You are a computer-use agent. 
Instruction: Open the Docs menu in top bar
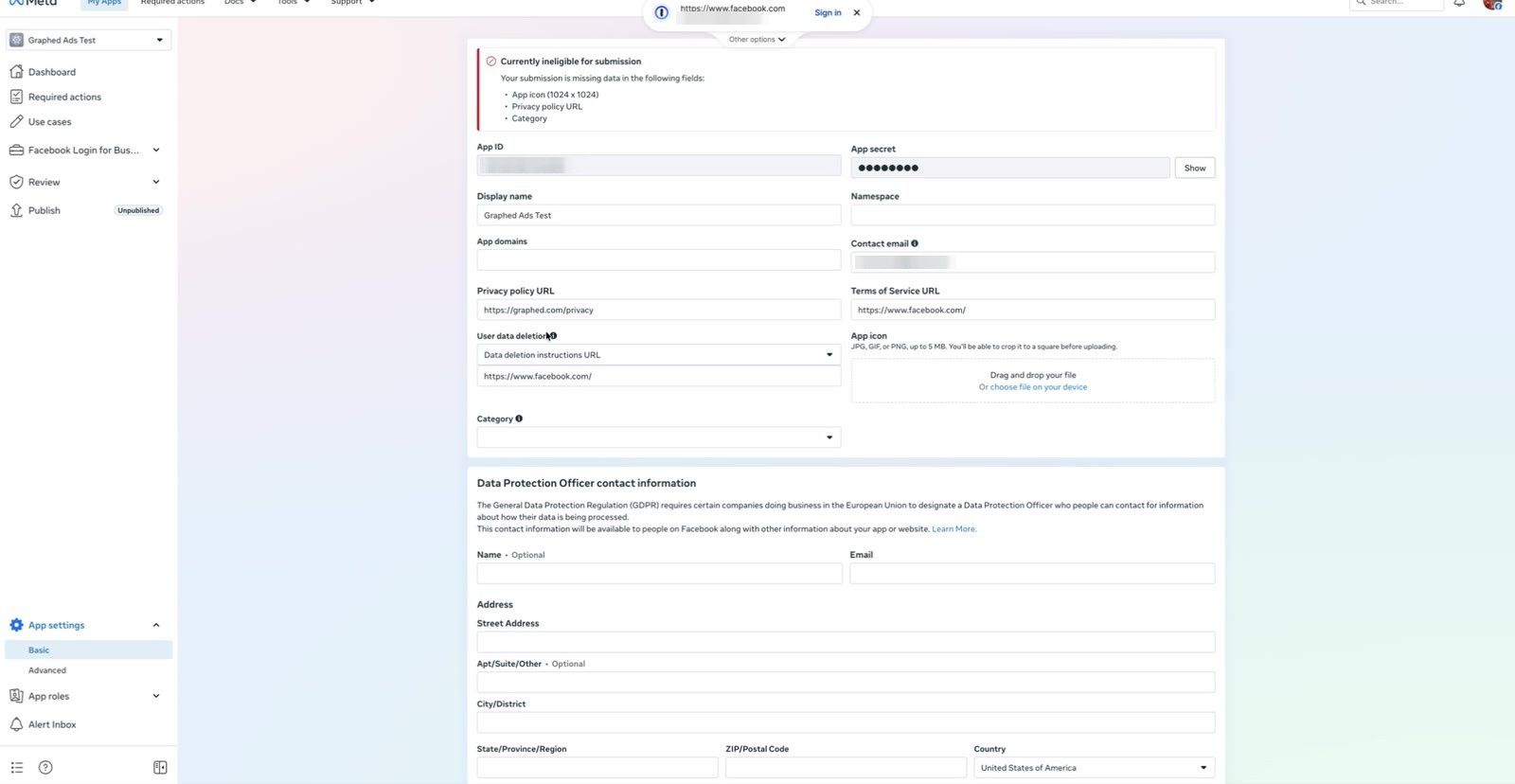241,3
